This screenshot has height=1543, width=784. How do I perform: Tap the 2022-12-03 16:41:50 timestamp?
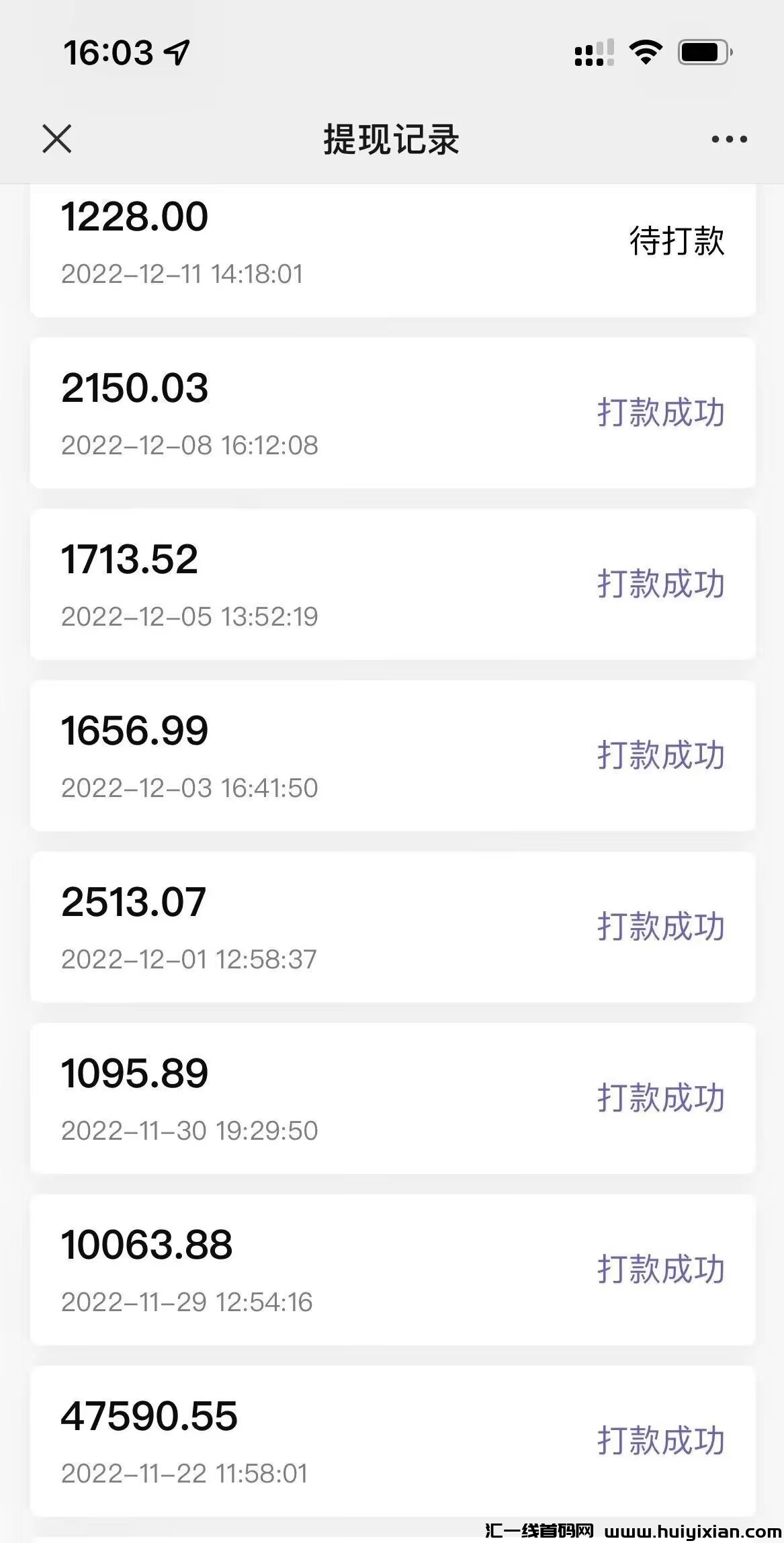click(189, 788)
